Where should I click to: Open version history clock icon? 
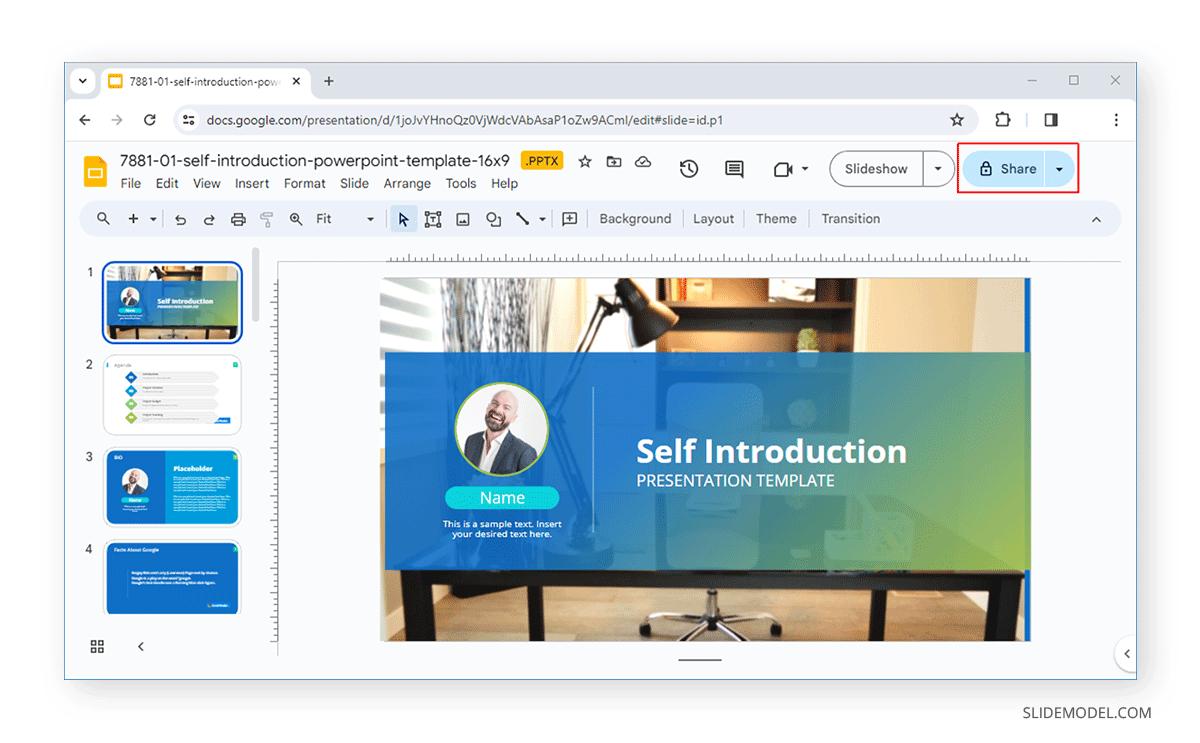pos(688,169)
